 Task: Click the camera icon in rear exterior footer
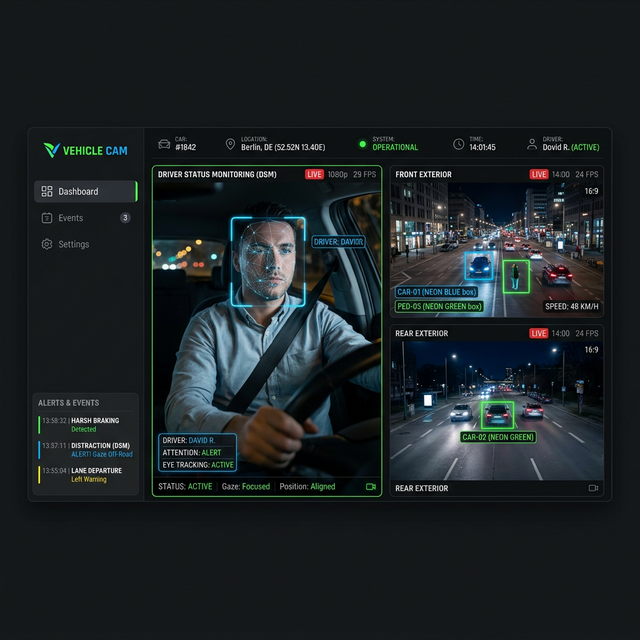point(593,488)
